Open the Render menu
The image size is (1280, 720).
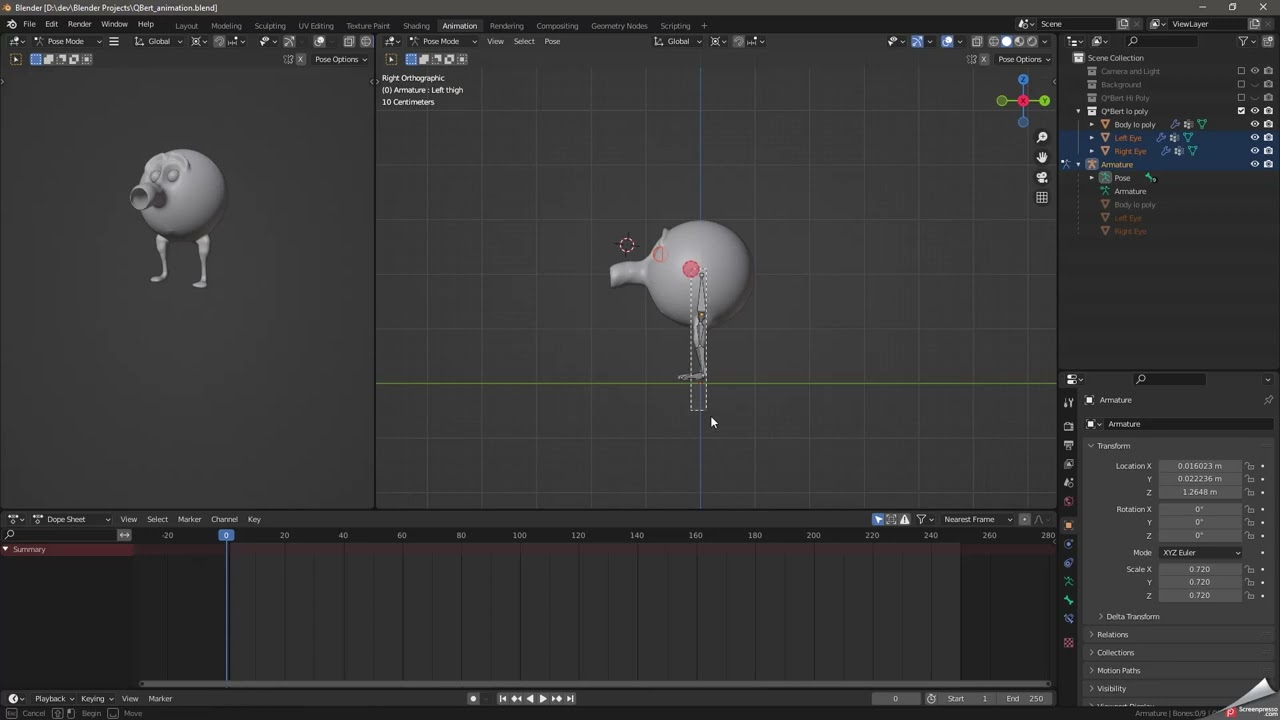pyautogui.click(x=79, y=24)
